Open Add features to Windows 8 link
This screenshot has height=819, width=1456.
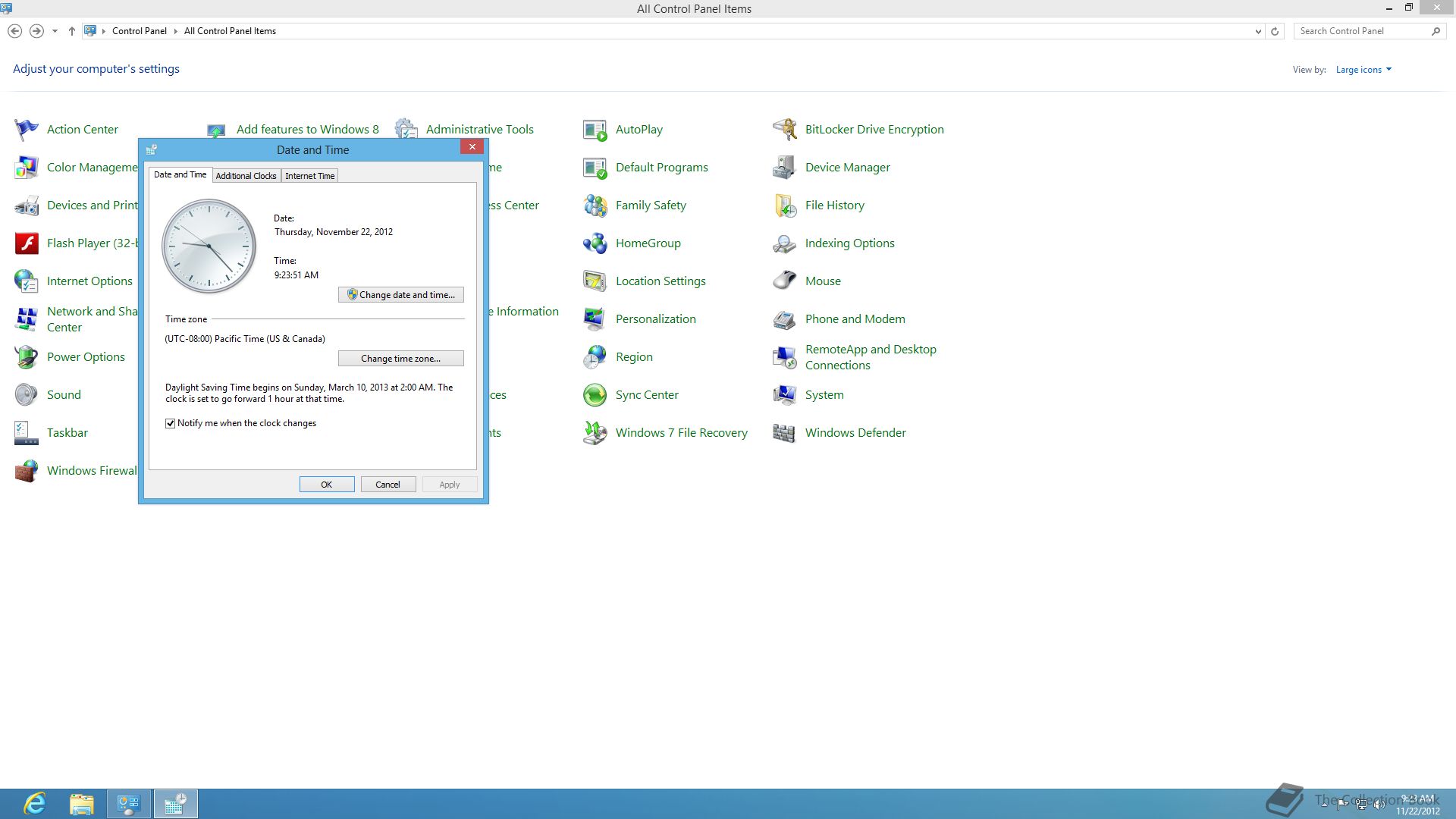[x=308, y=130]
